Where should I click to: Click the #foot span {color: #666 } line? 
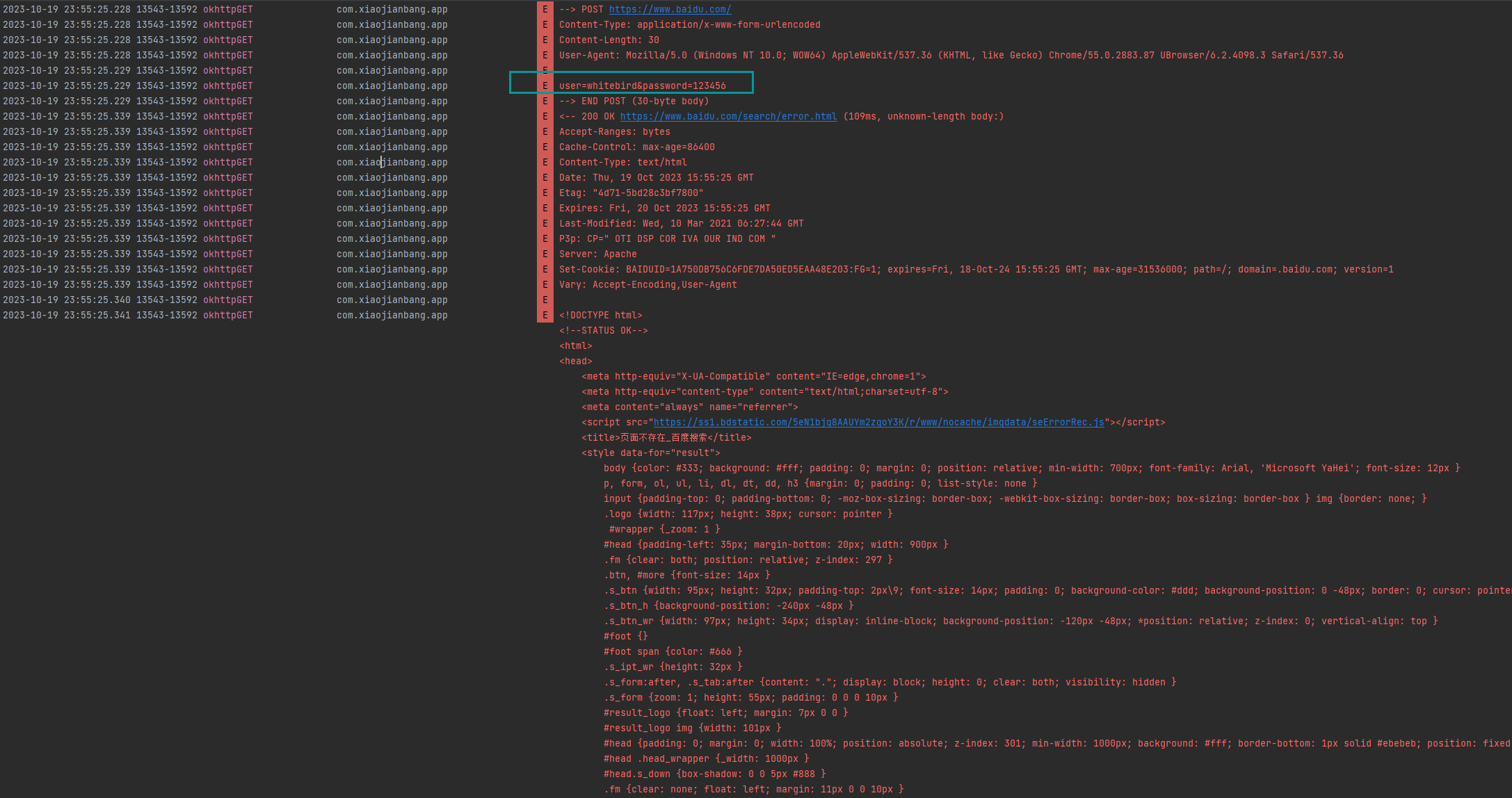[x=673, y=652]
